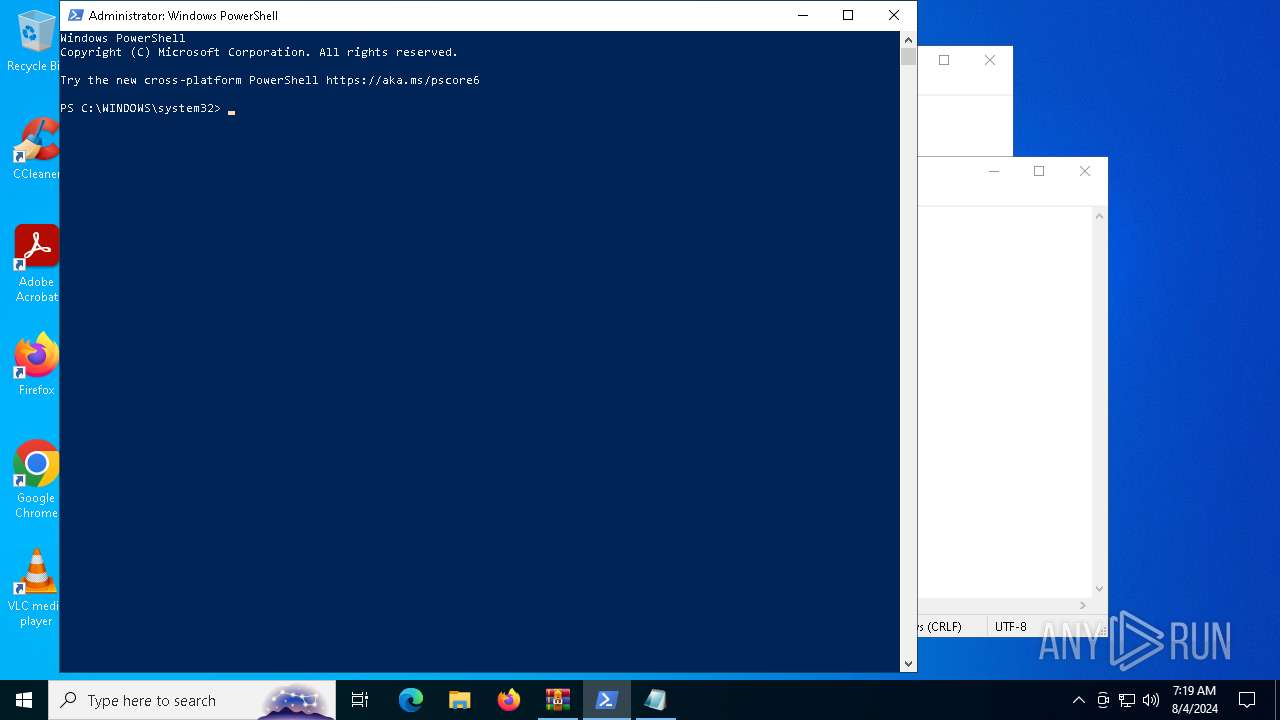Image resolution: width=1280 pixels, height=720 pixels.
Task: Open the volume control tray icon
Action: tap(1151, 700)
